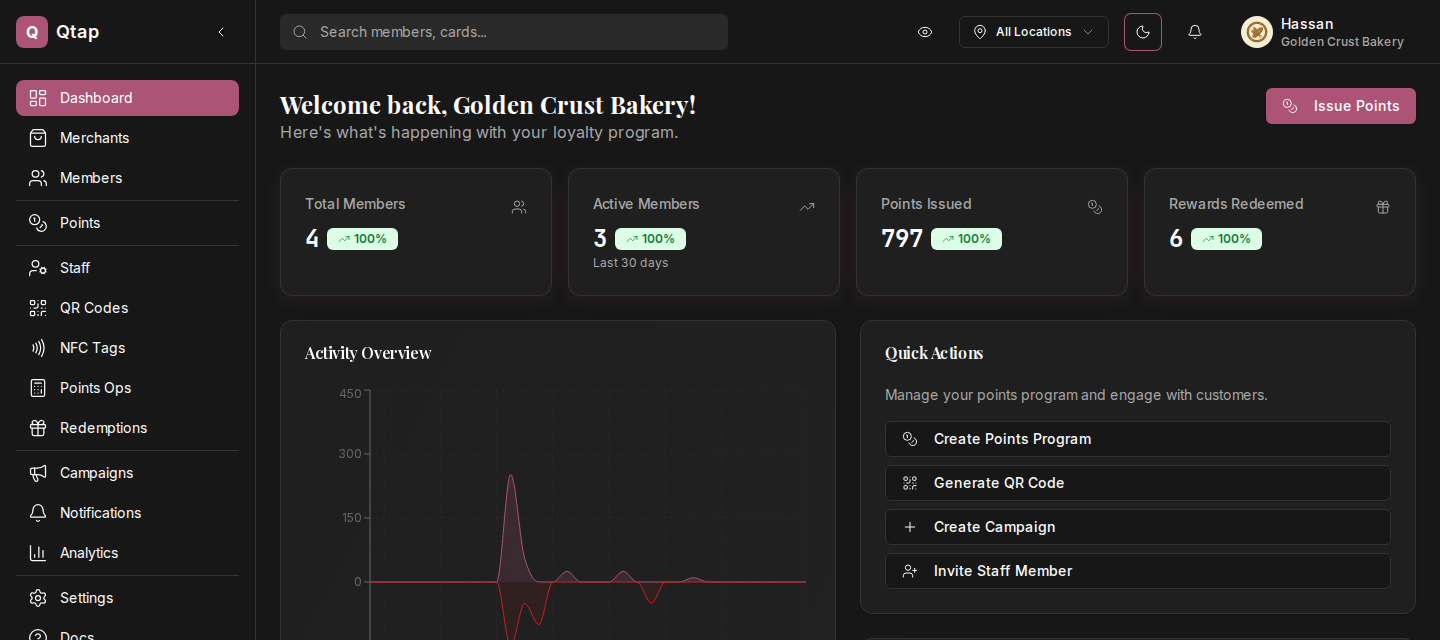This screenshot has width=1440, height=640.
Task: Open Settings page
Action: 127,598
